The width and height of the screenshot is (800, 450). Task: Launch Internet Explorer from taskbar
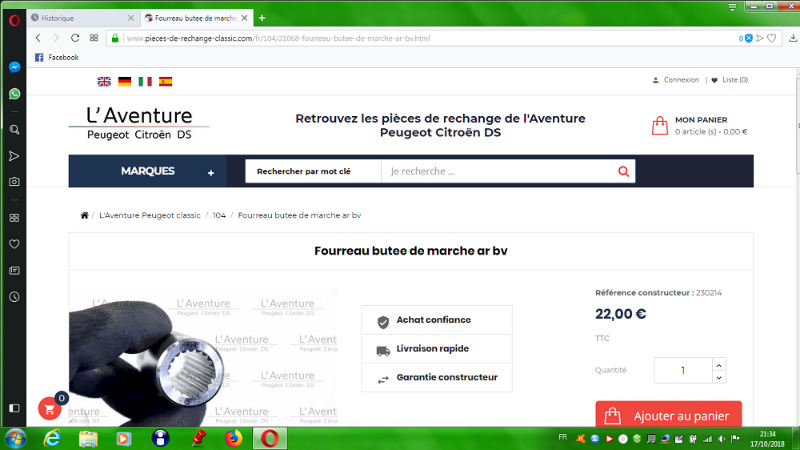pos(52,438)
